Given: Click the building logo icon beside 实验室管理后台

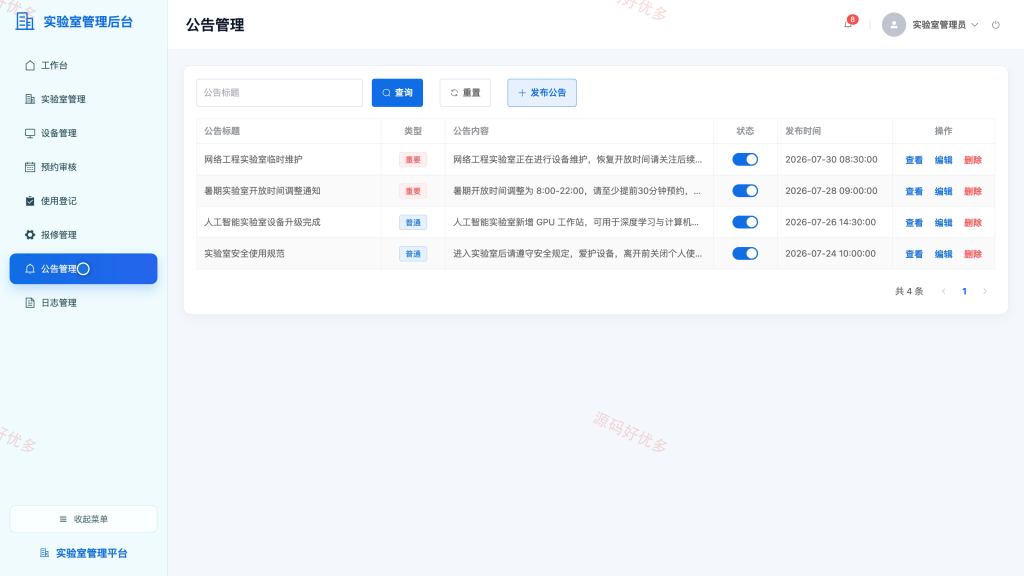Looking at the screenshot, I should [x=25, y=21].
